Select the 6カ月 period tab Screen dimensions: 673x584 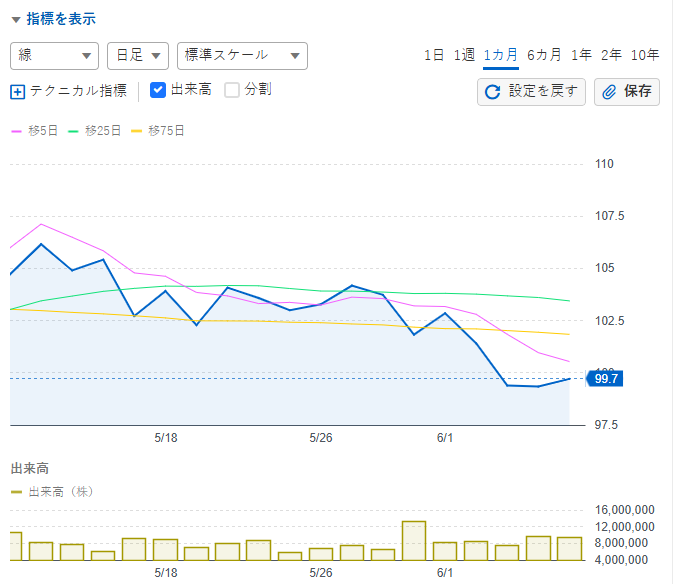544,55
